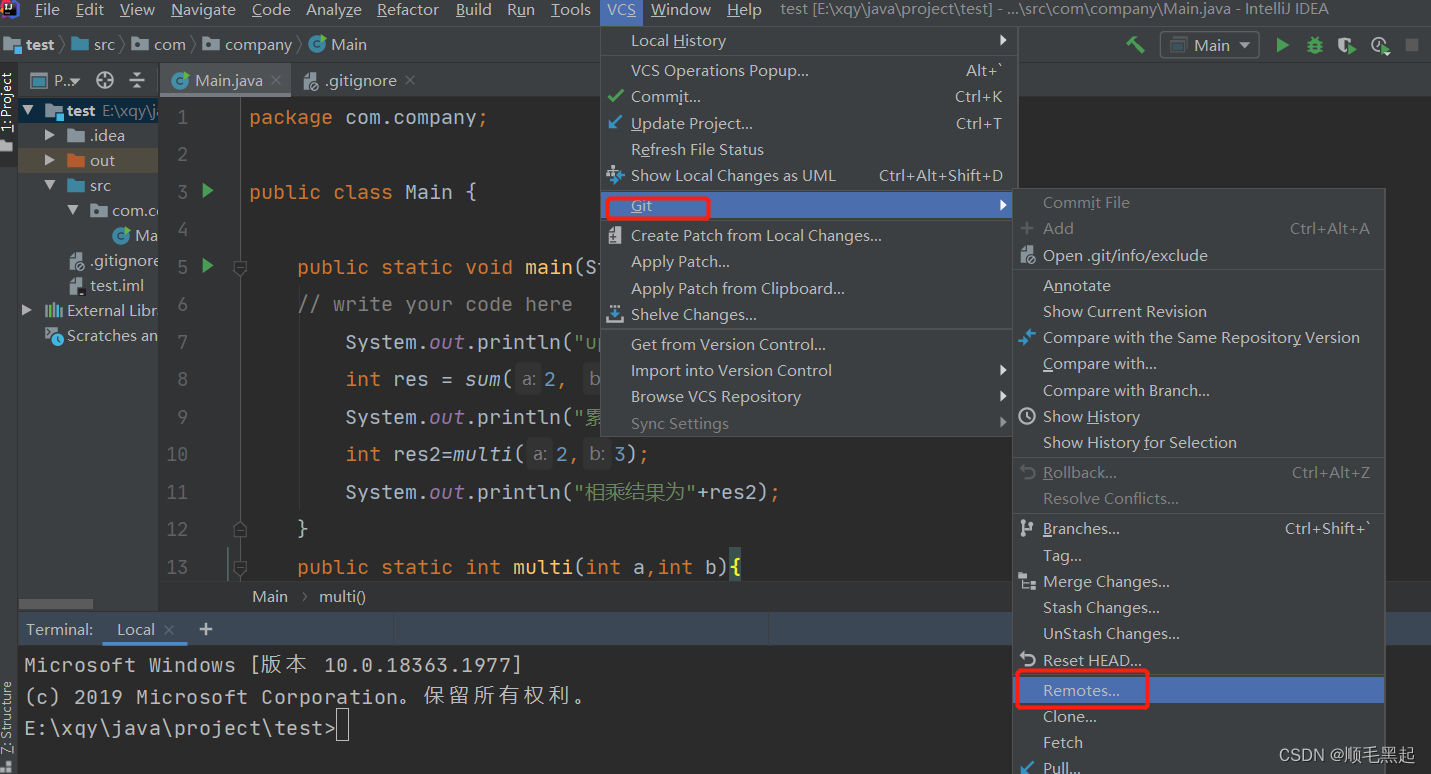Image resolution: width=1431 pixels, height=774 pixels.
Task: Close the Main.java editor tab
Action: (x=277, y=80)
